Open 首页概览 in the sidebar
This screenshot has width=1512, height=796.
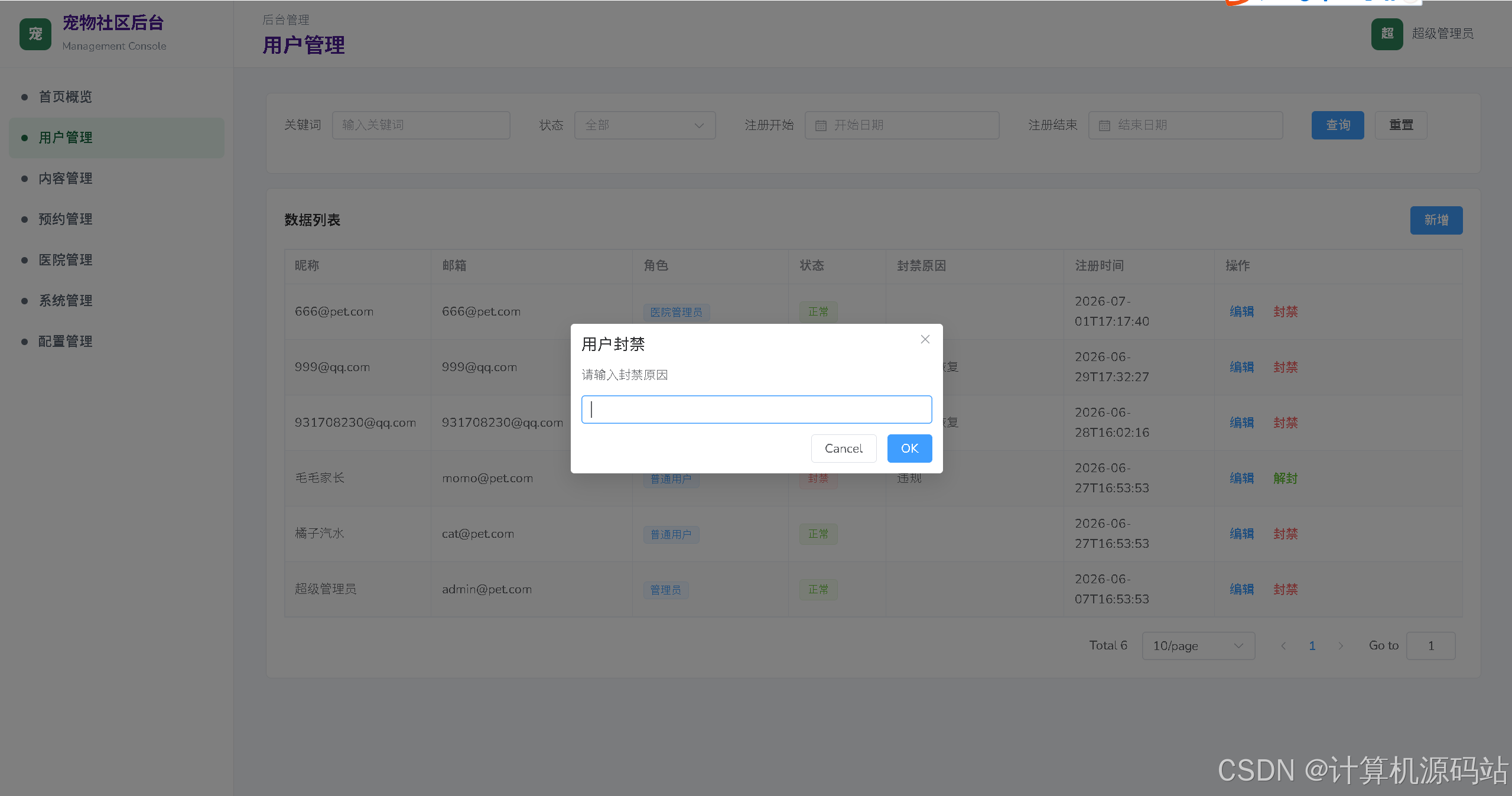[116, 97]
